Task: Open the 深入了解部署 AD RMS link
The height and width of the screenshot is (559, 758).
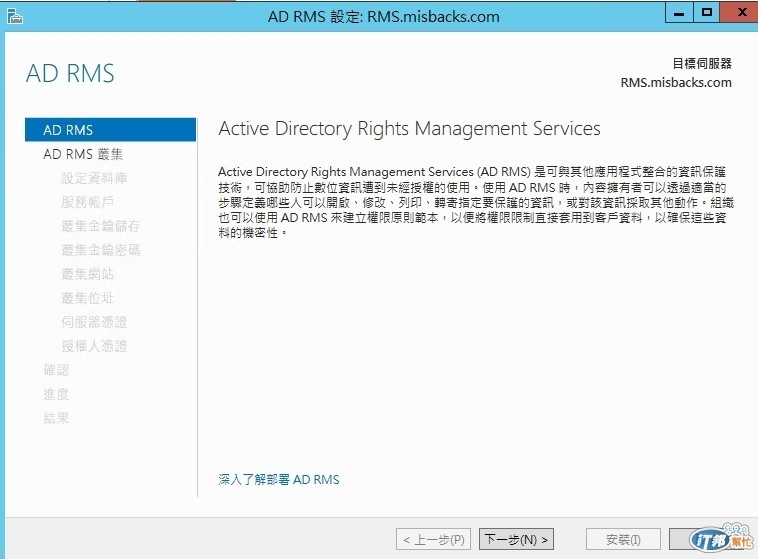Action: click(279, 480)
